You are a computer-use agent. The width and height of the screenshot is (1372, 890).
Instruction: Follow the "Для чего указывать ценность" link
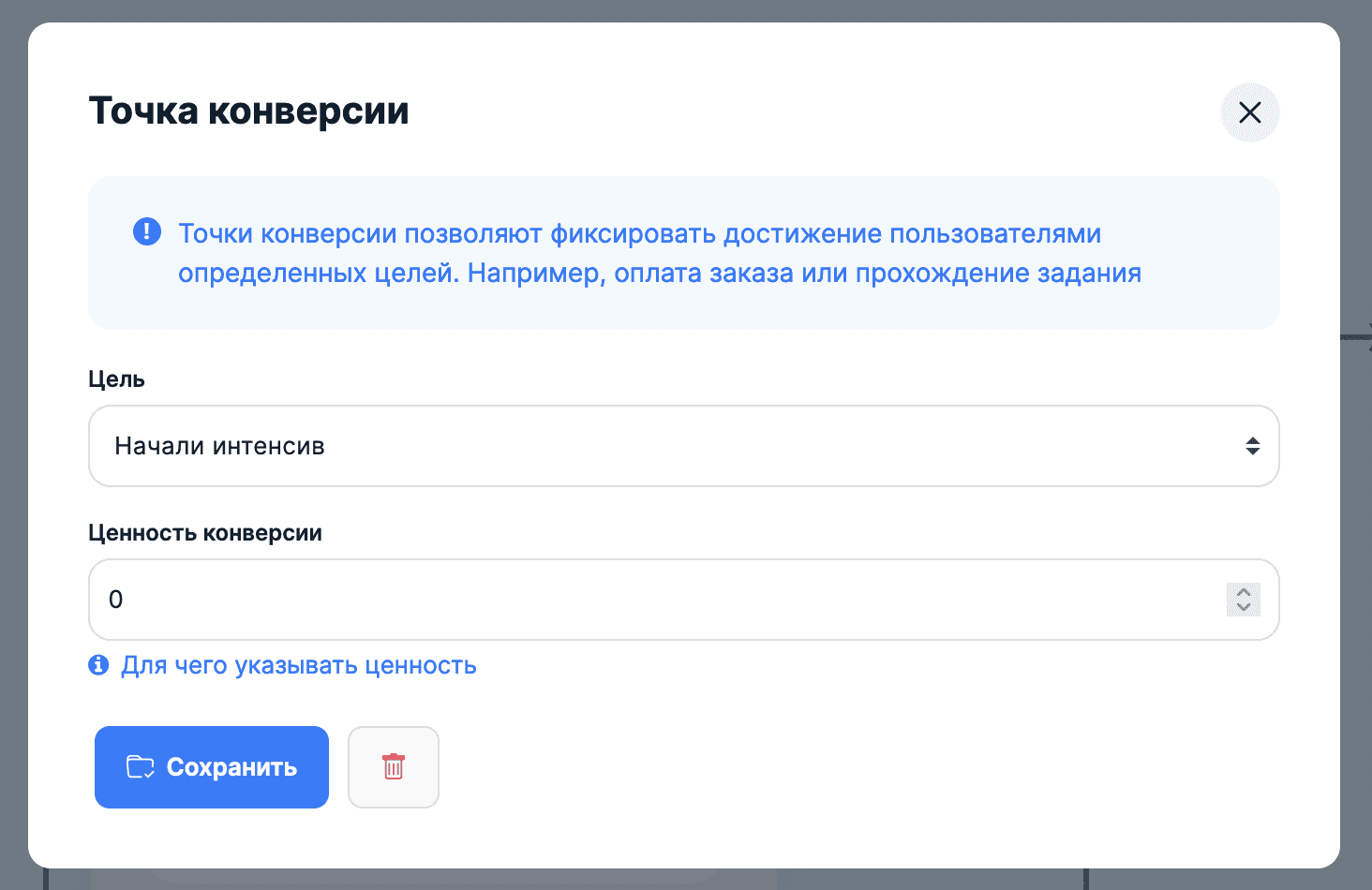coord(299,665)
